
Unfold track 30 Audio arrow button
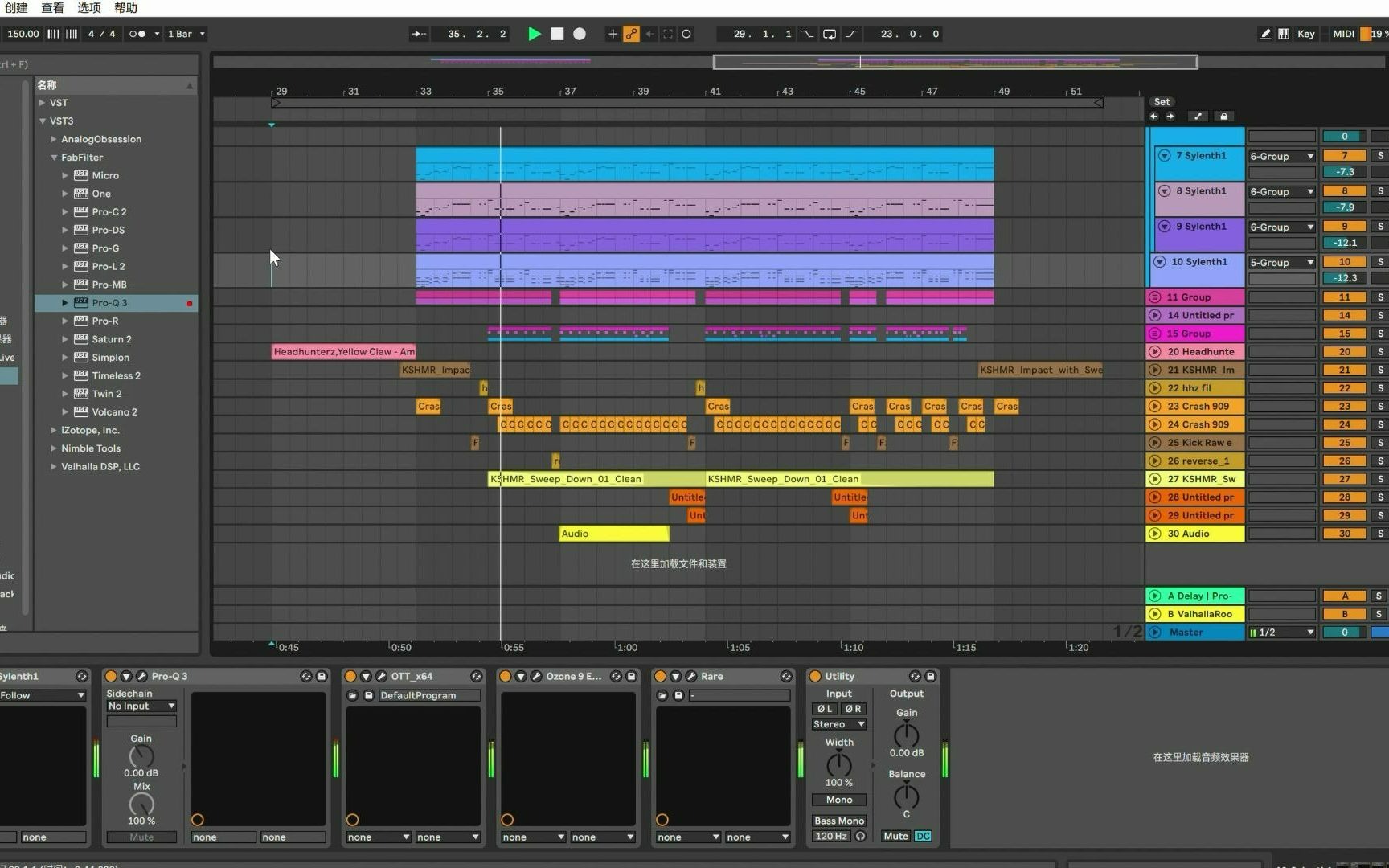1155,533
